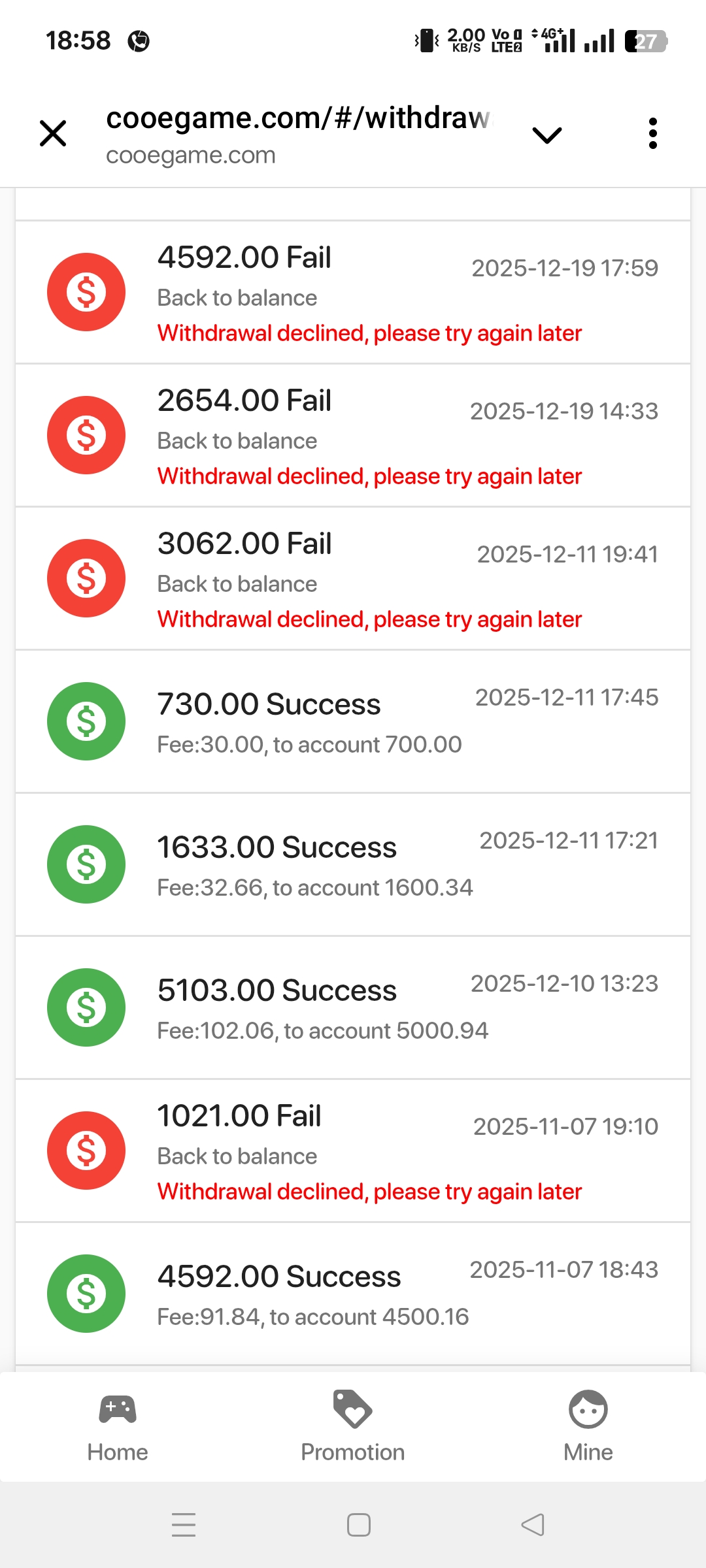Select the 2654.00 Fail decline message
This screenshot has height=1568, width=706.
pyautogui.click(x=369, y=476)
